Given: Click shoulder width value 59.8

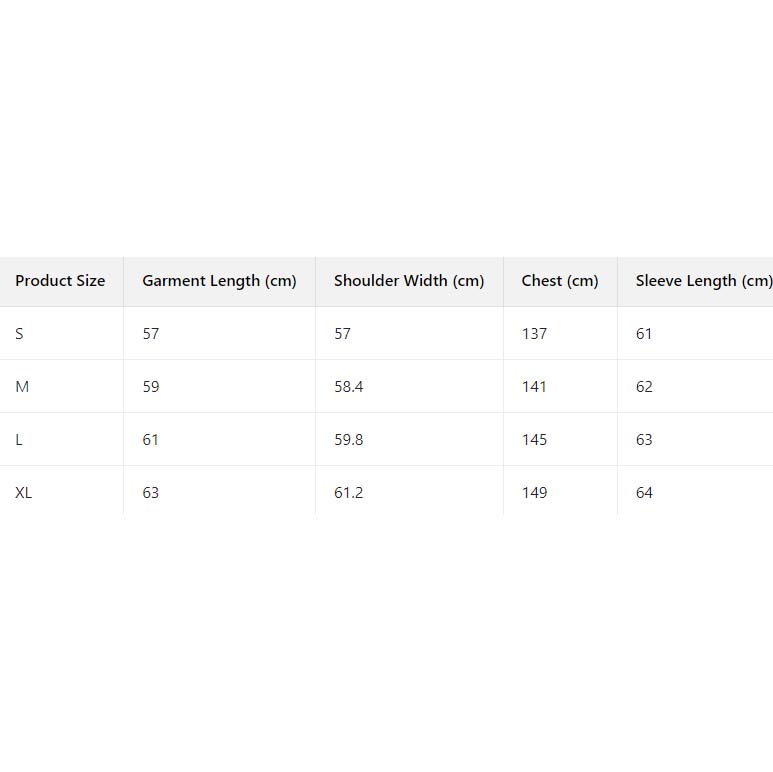Looking at the screenshot, I should click(x=349, y=440).
